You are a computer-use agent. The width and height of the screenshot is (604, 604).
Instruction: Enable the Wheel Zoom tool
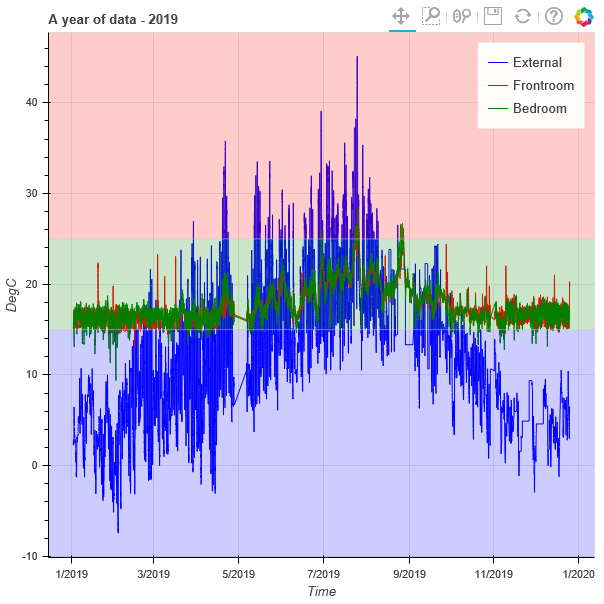[x=461, y=16]
